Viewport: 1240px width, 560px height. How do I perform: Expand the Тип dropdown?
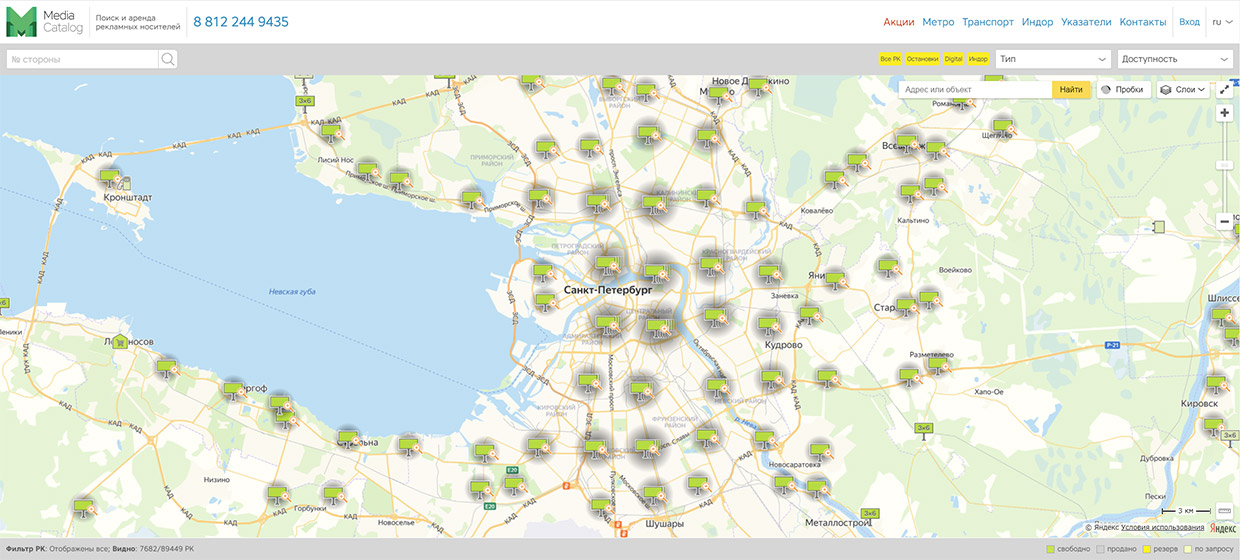[1053, 59]
